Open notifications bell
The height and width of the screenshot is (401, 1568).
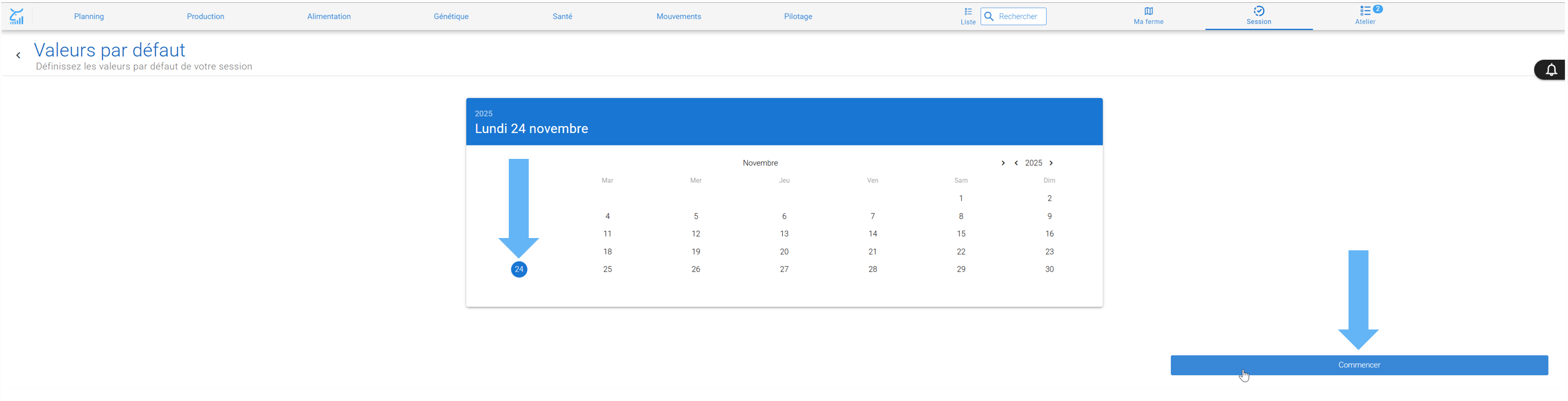point(1551,70)
